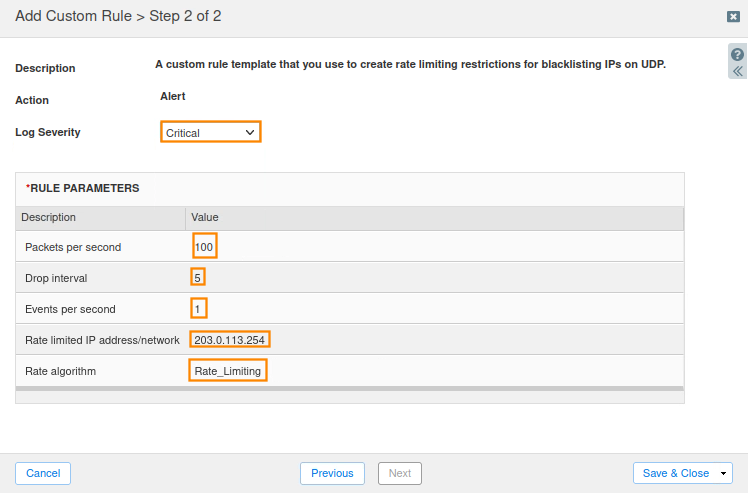Click the Next button

pos(399,473)
